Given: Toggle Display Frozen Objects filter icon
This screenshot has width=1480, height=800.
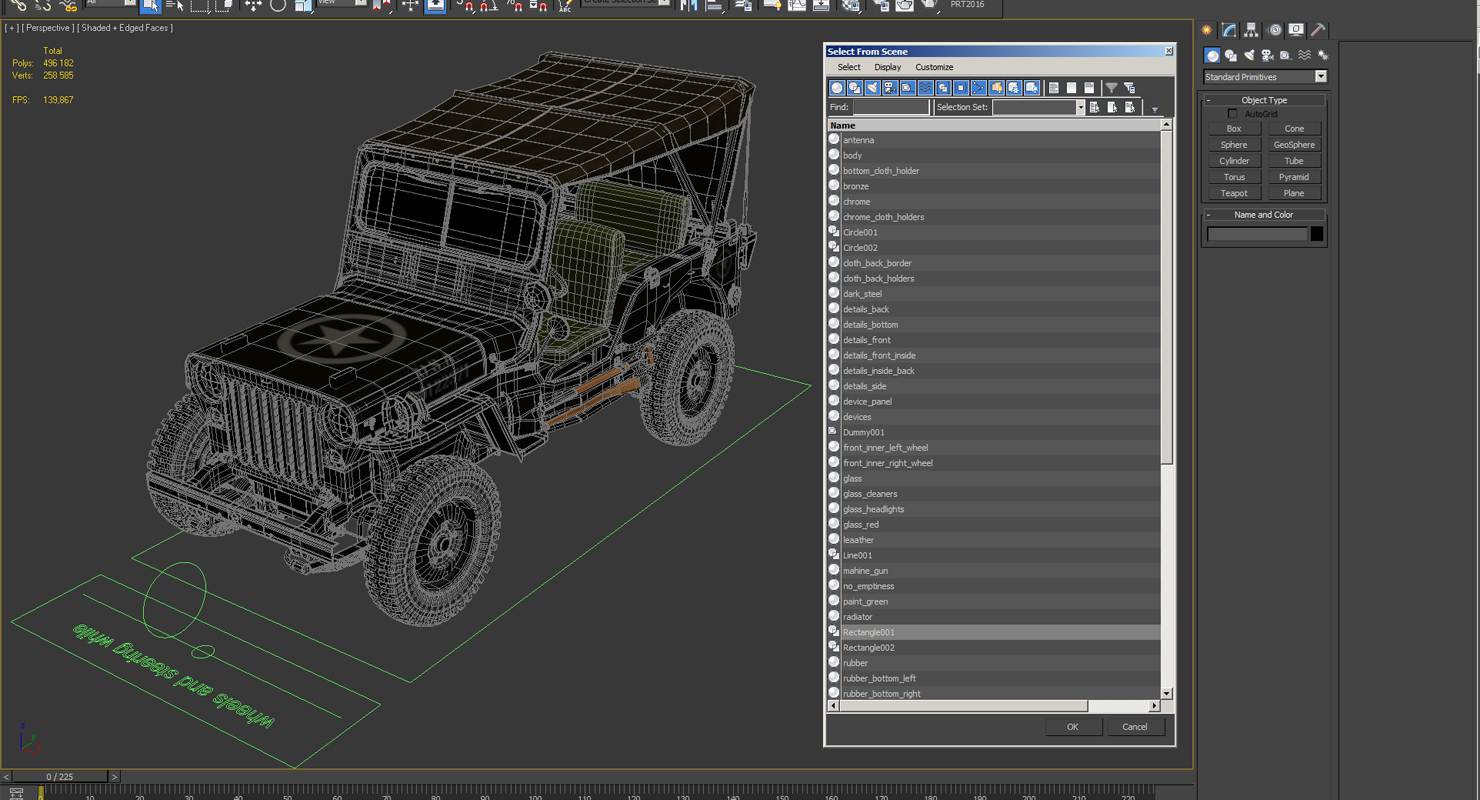Looking at the screenshot, I should [x=1014, y=88].
